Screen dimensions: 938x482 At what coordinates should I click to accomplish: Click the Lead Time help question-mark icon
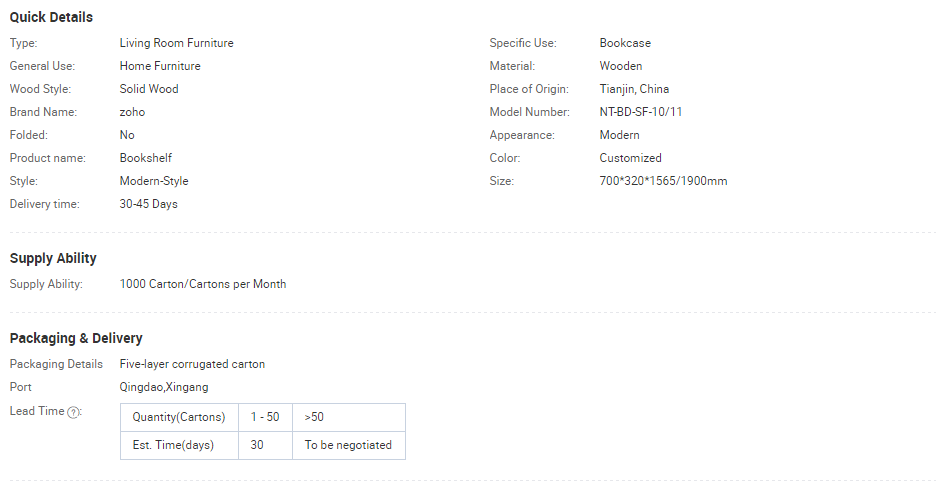(73, 412)
